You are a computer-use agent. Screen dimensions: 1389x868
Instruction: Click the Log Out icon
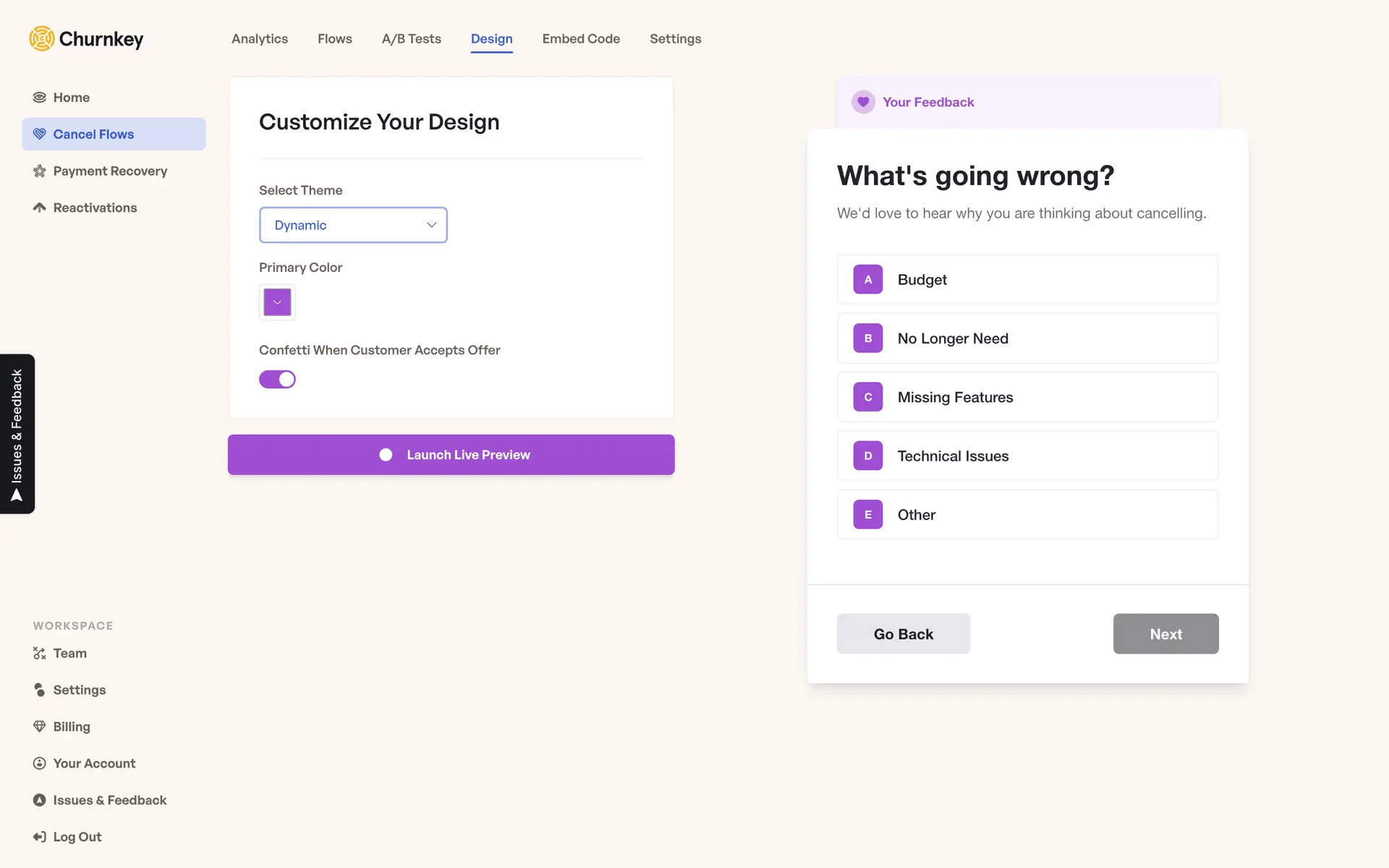pyautogui.click(x=40, y=837)
